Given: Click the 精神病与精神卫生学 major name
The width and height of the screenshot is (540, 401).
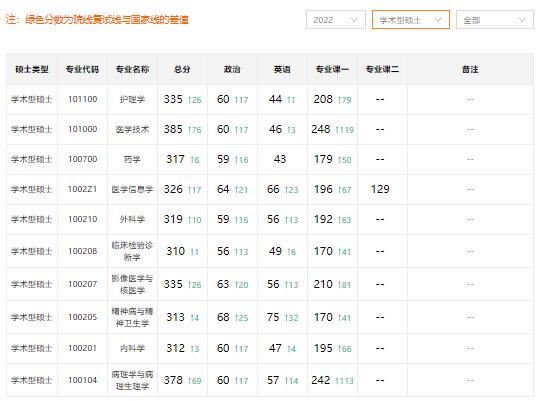Looking at the screenshot, I should click(132, 317).
